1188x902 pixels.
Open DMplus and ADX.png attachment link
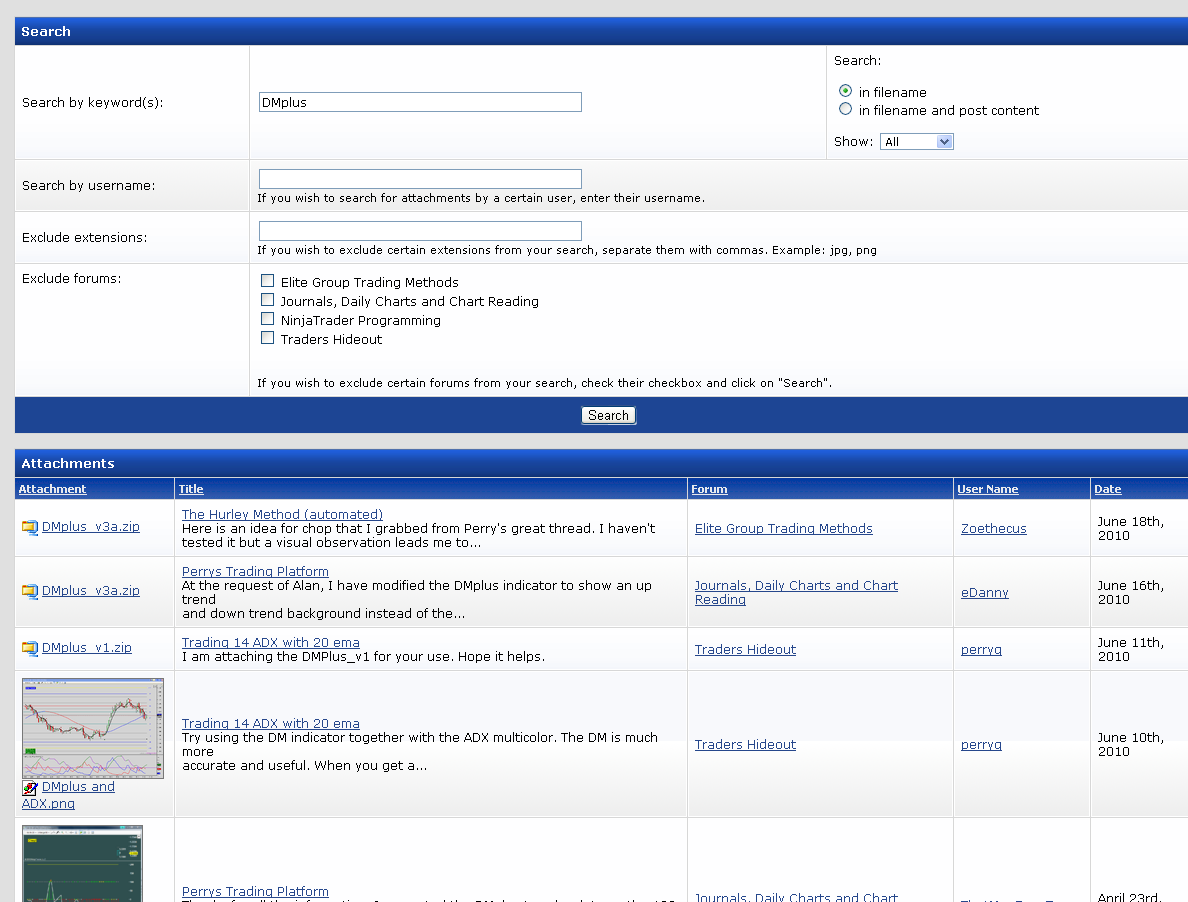click(68, 795)
